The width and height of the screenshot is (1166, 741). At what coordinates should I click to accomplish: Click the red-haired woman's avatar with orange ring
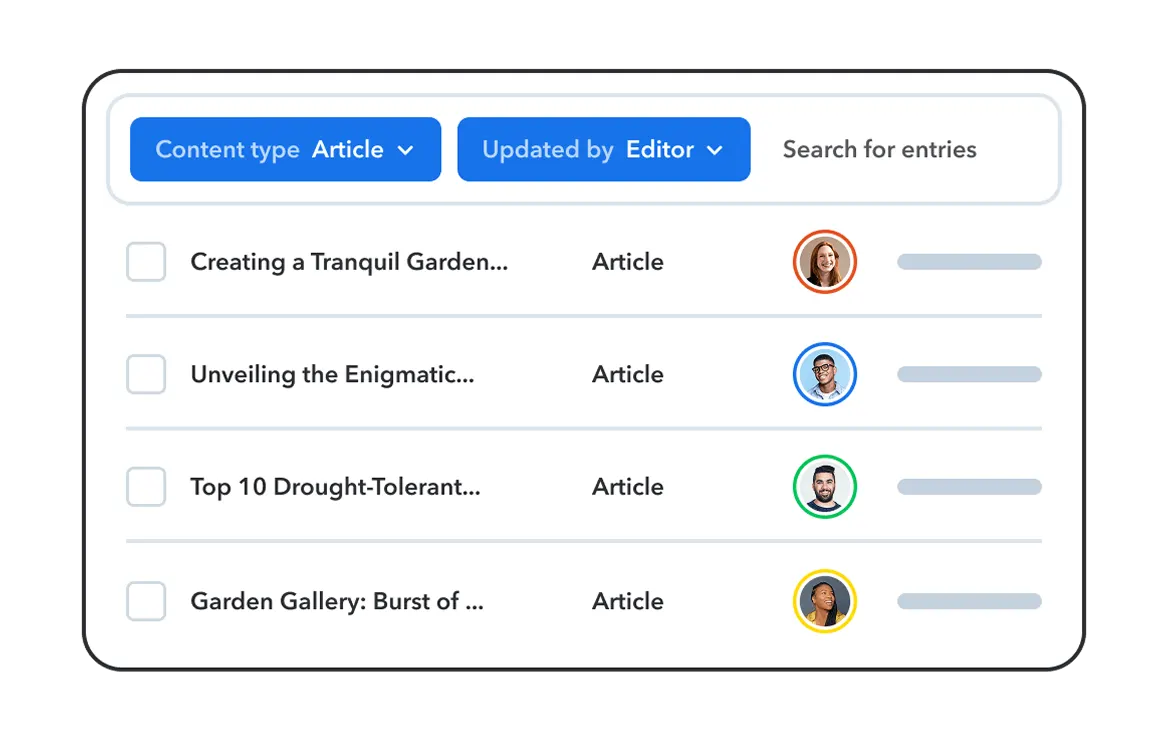coord(824,262)
